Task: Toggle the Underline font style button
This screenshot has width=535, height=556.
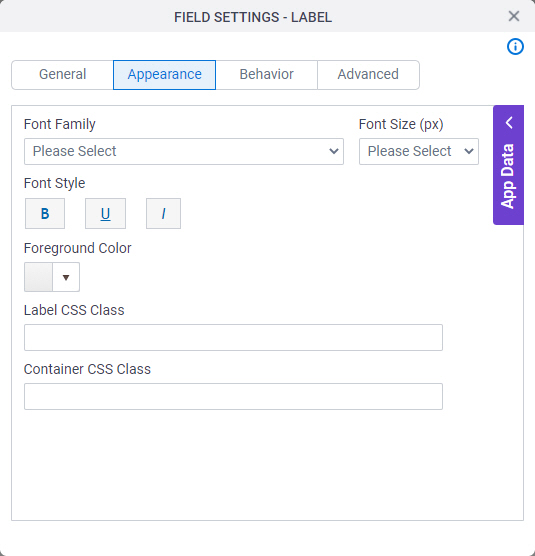Action: [105, 213]
